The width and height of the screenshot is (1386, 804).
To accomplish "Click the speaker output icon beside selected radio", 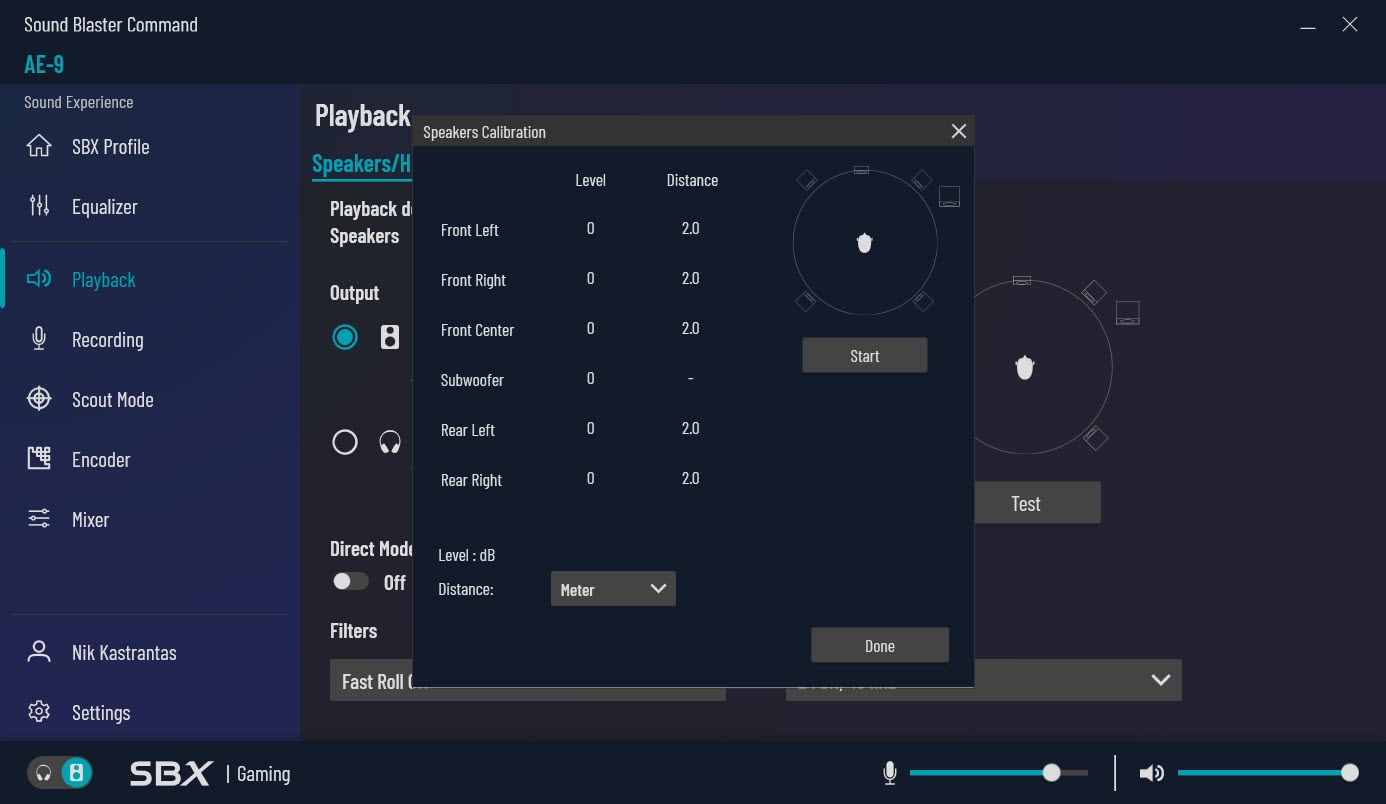I will [390, 337].
